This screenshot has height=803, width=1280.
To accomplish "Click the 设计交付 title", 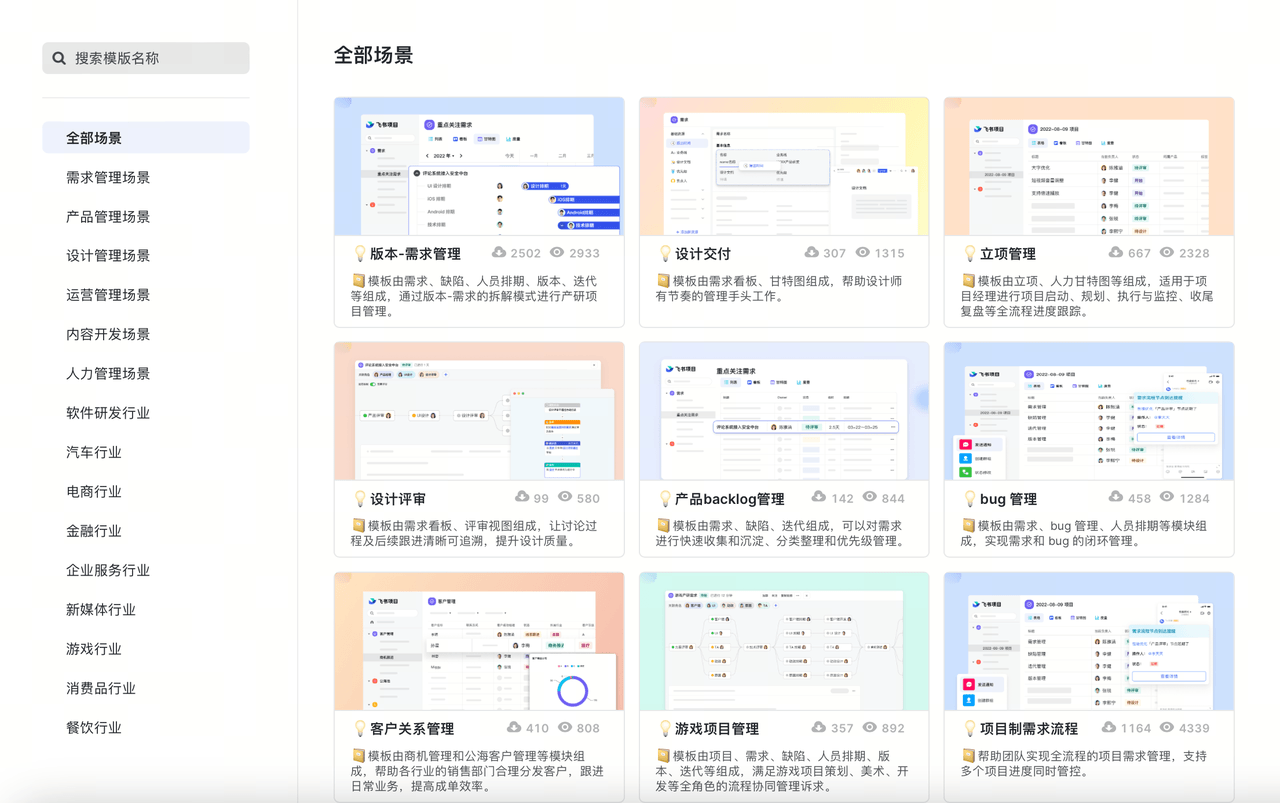I will pyautogui.click(x=703, y=254).
